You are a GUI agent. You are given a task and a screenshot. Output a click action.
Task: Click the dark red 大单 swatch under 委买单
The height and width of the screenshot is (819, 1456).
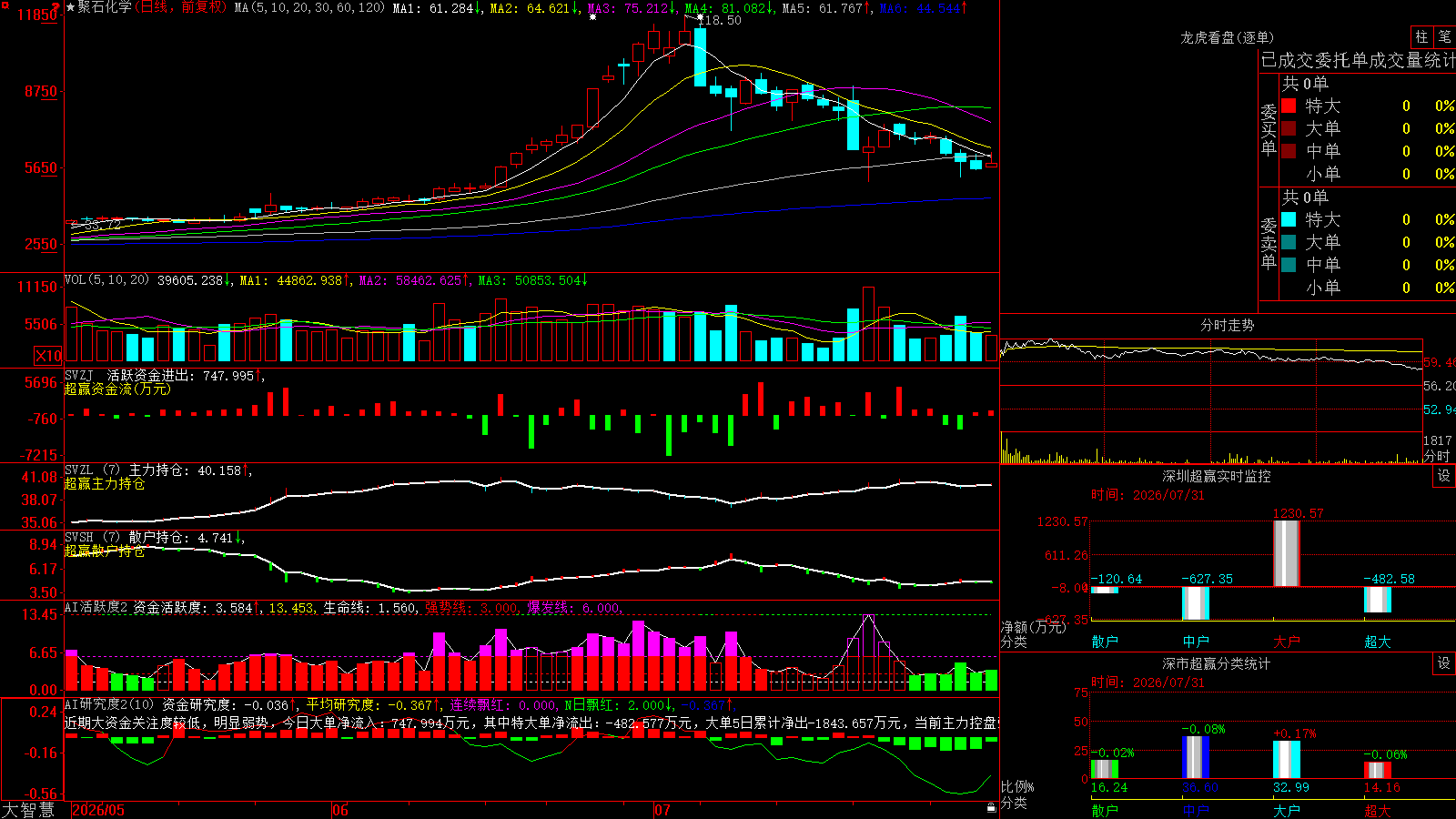pyautogui.click(x=1289, y=128)
